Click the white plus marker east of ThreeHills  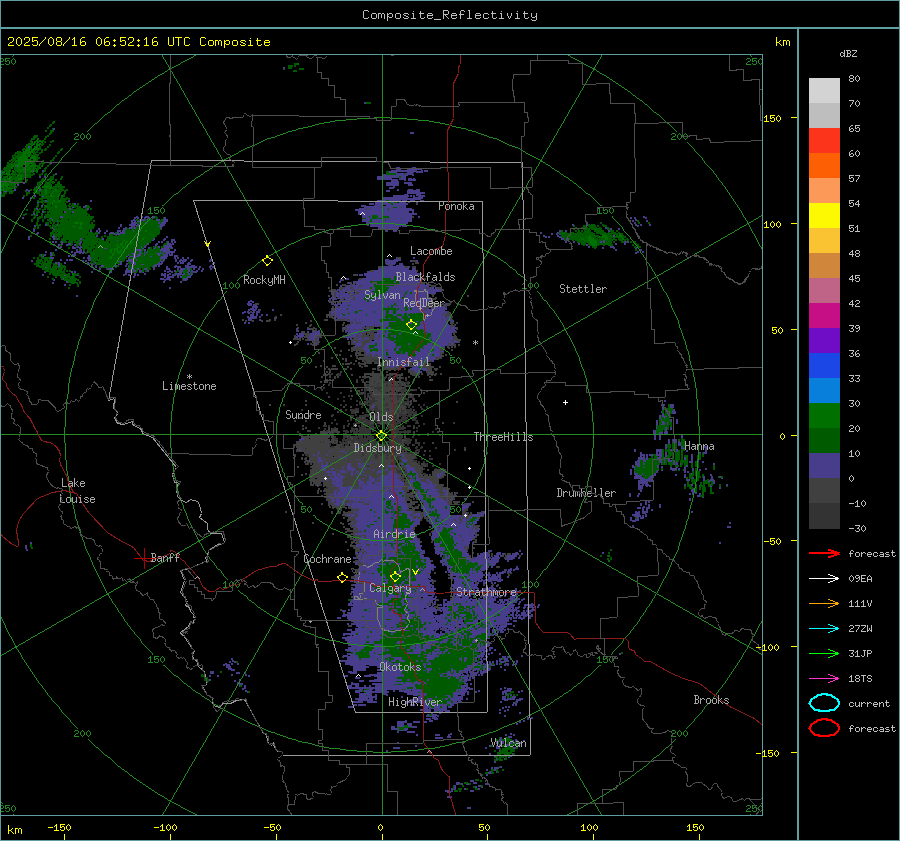point(565,402)
